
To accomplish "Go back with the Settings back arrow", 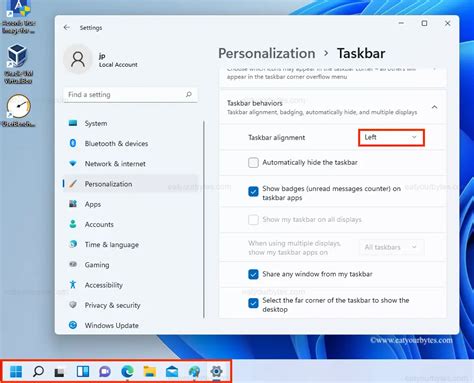I will [x=67, y=27].
